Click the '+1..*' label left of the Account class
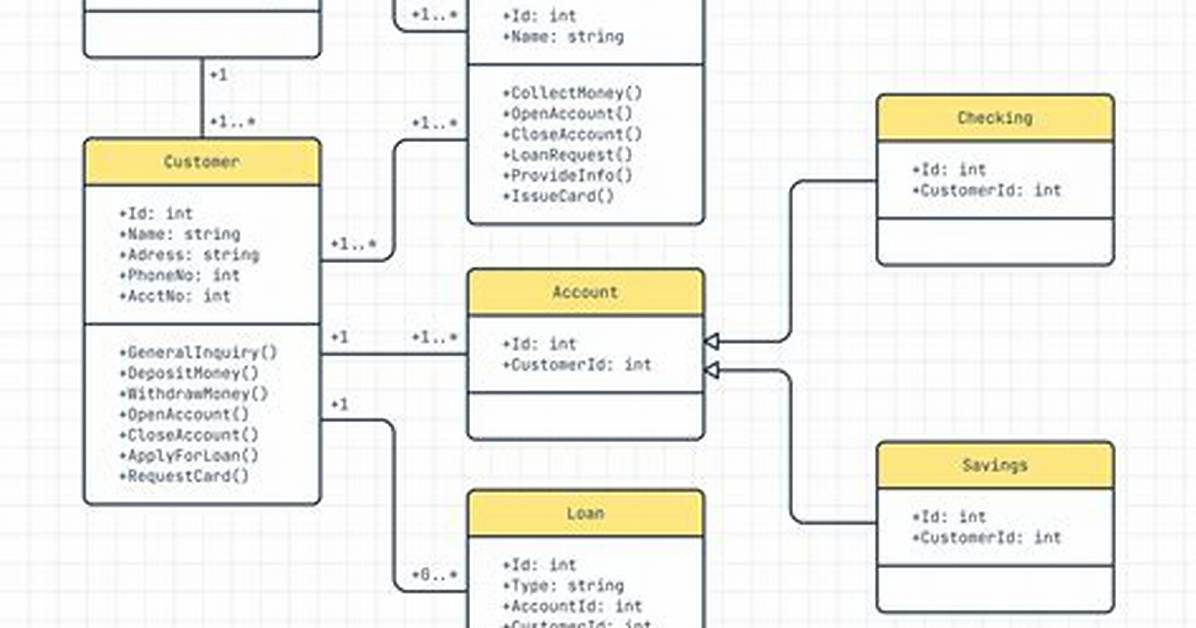 435,337
